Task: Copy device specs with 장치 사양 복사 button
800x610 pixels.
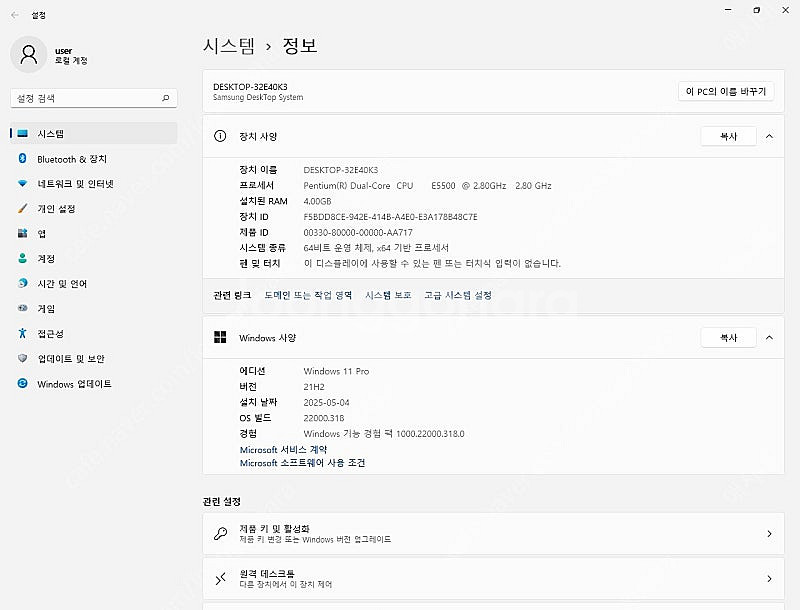Action: coord(729,136)
